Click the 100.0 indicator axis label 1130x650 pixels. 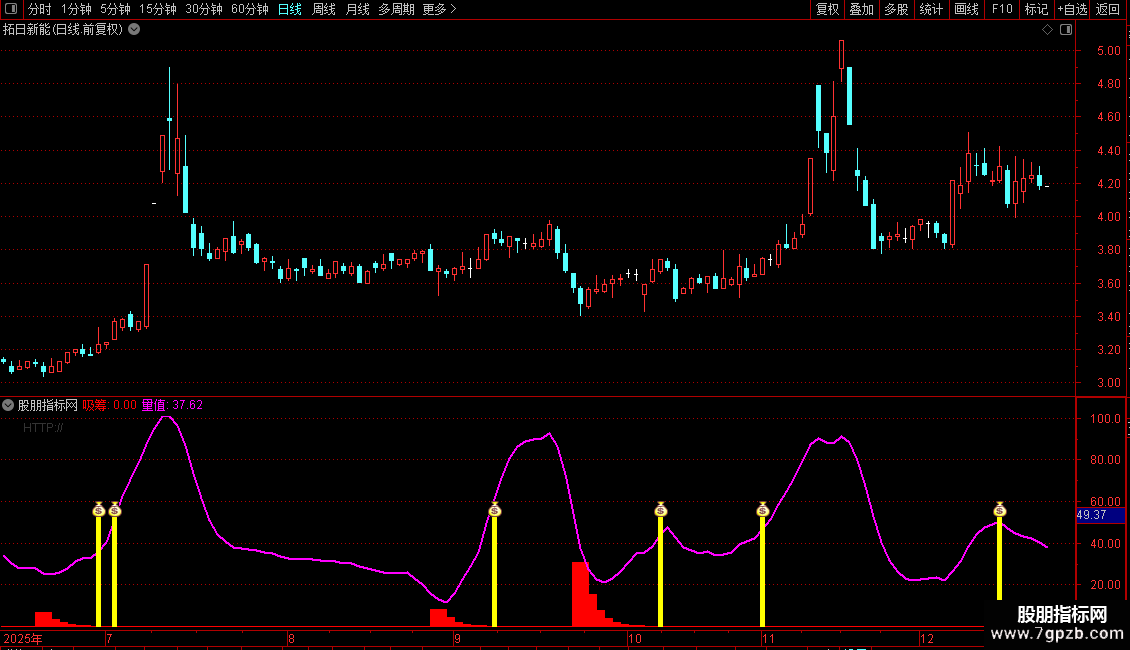tap(1105, 419)
